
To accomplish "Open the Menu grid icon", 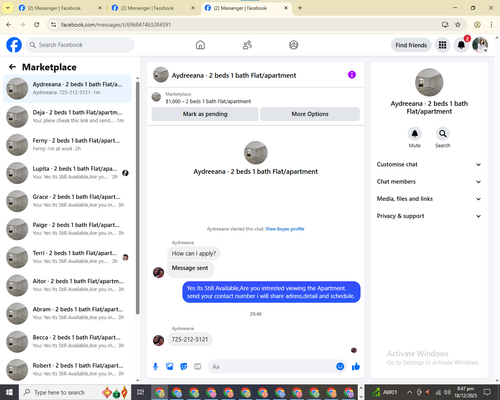I will 442,45.
